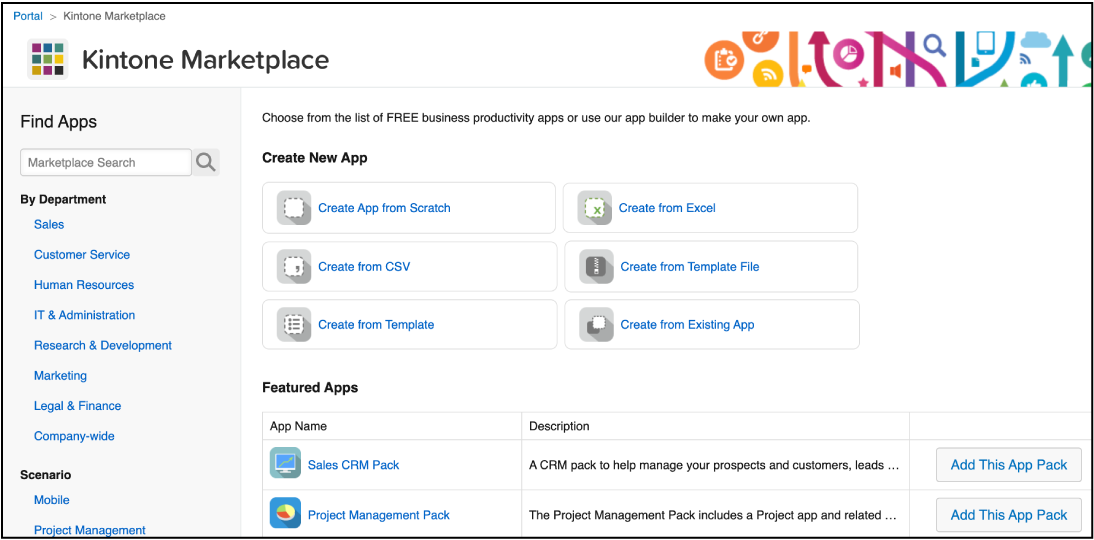
Task: Click the Create from Existing App icon
Action: click(597, 325)
